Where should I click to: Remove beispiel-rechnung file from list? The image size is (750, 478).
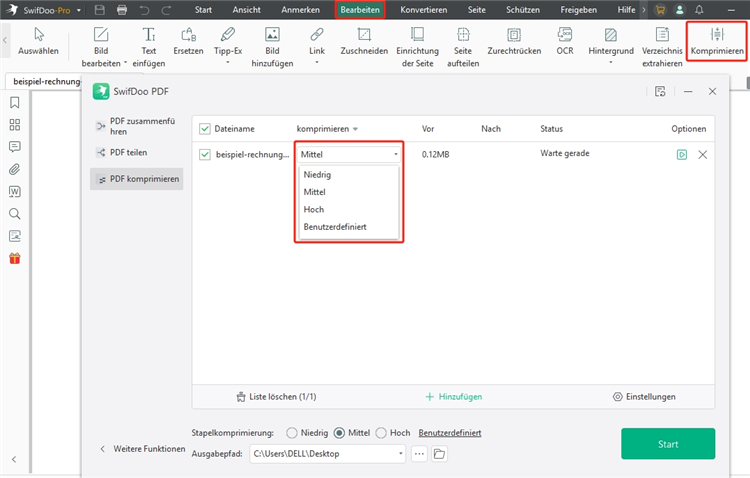pos(703,155)
